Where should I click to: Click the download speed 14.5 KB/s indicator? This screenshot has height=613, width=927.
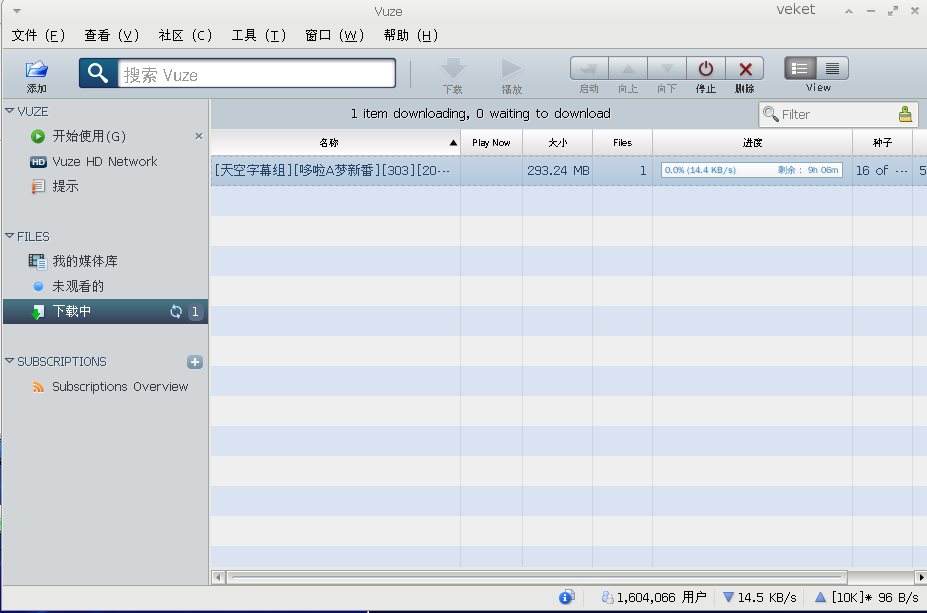(x=760, y=598)
